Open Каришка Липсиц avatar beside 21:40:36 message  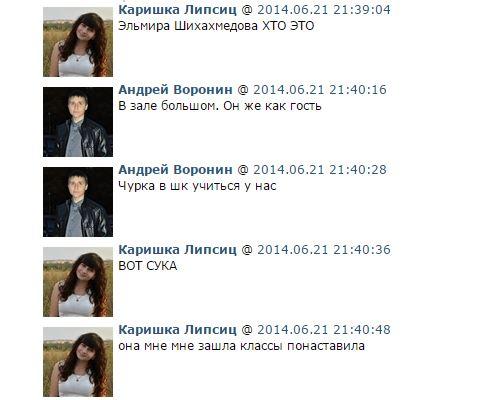(x=78, y=282)
